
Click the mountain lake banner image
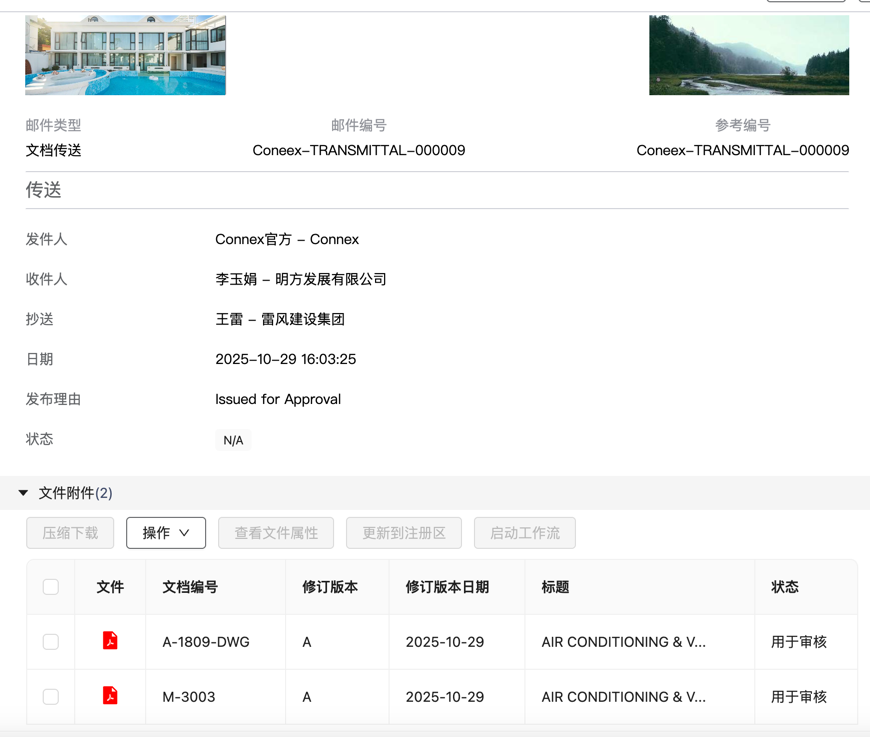(x=748, y=55)
